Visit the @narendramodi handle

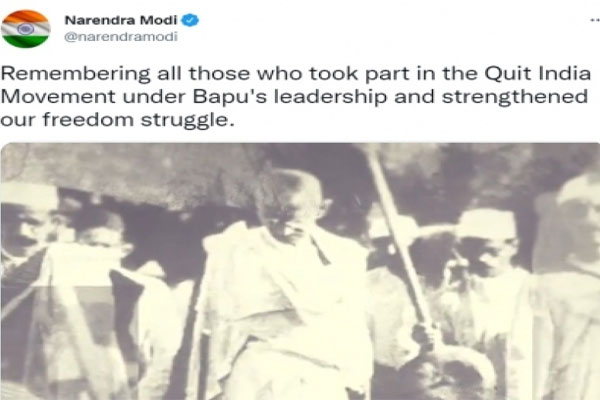(121, 37)
